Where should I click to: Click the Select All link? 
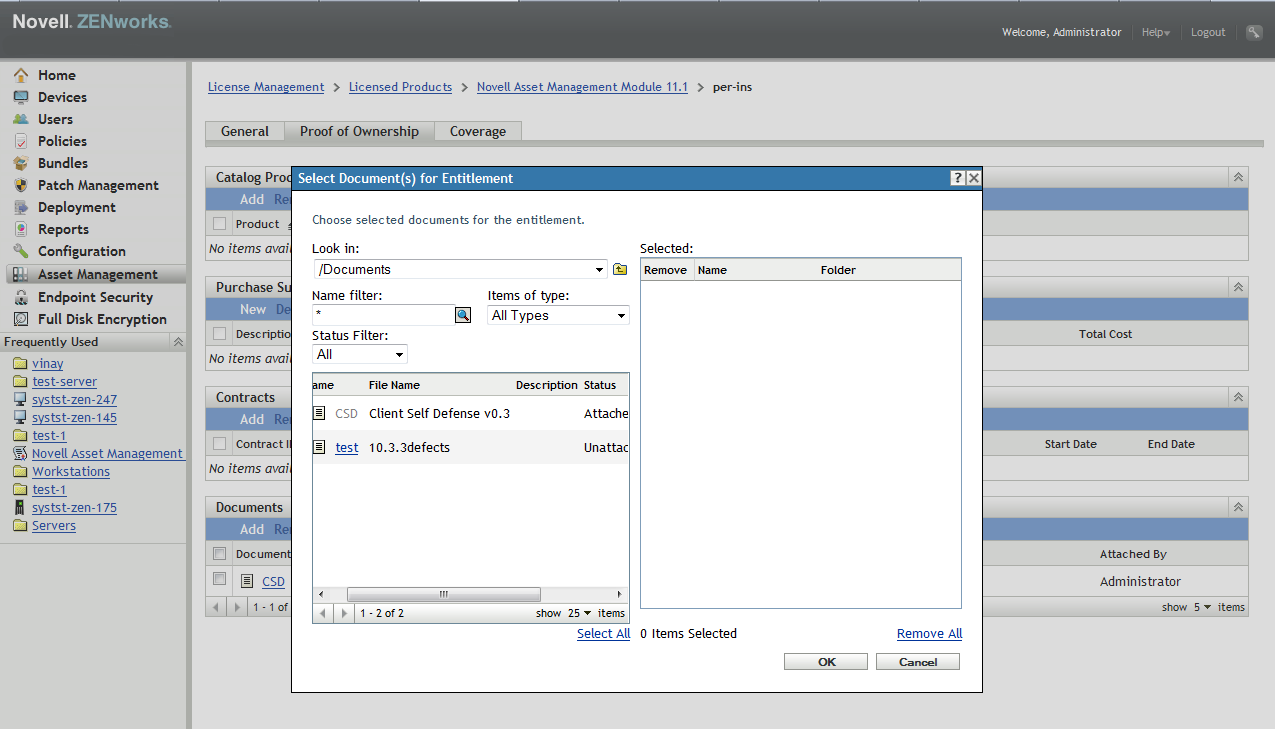pyautogui.click(x=603, y=633)
